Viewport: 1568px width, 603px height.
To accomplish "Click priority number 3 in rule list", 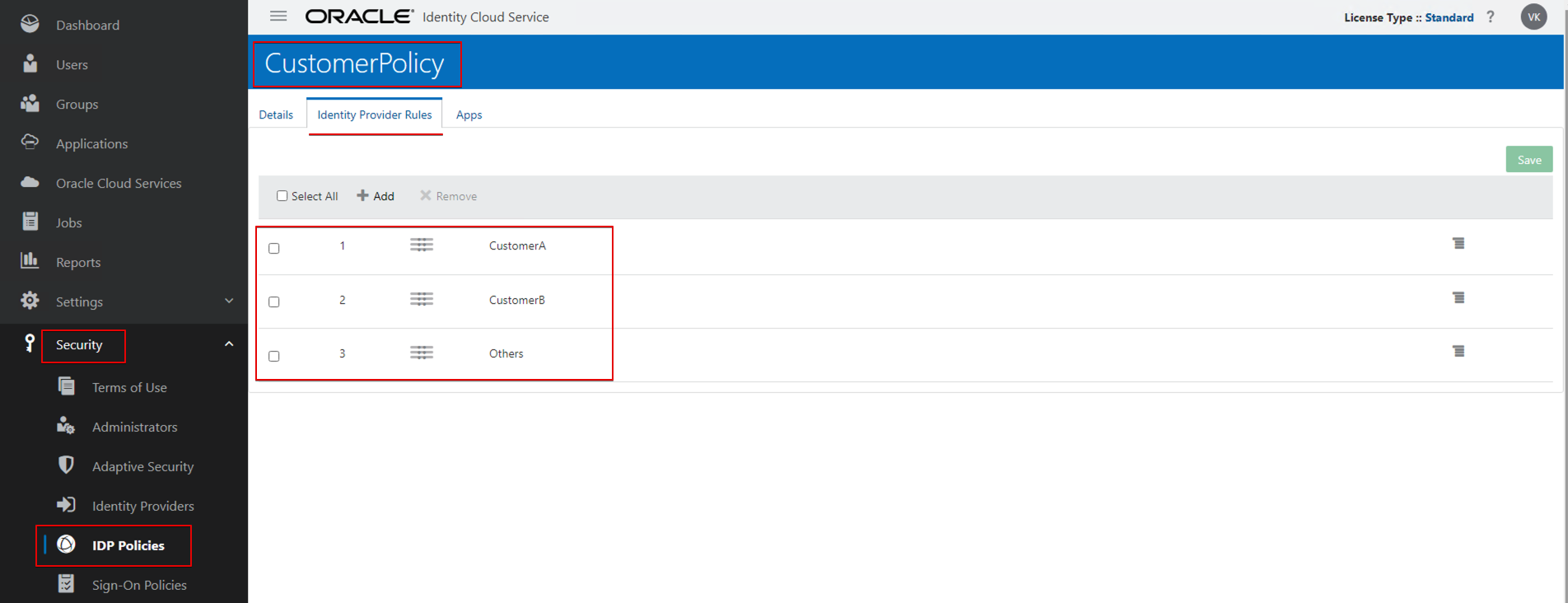I will [343, 353].
